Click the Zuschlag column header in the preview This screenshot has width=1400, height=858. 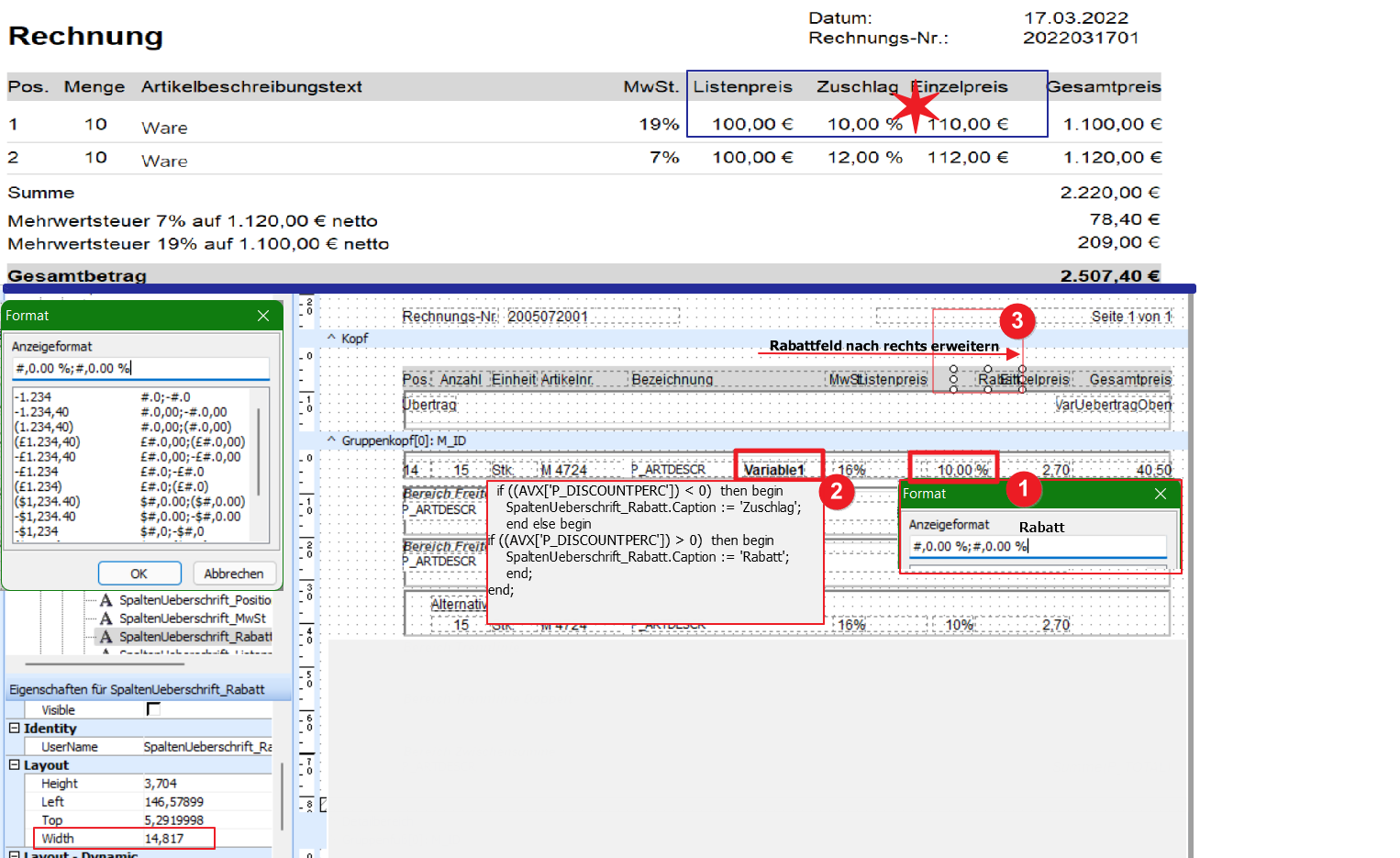pos(858,86)
